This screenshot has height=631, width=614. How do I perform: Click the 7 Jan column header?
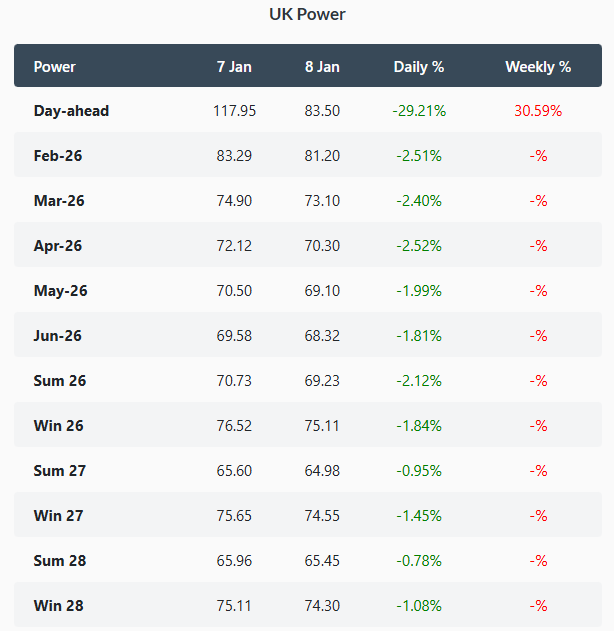[234, 67]
